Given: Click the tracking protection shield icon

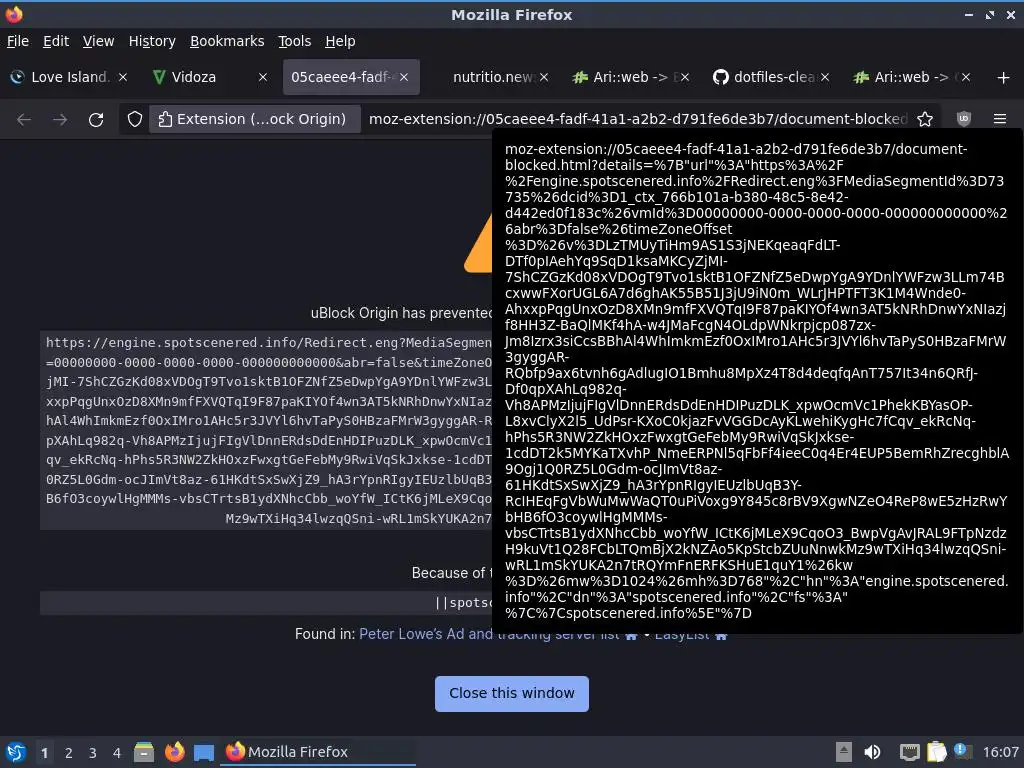Looking at the screenshot, I should click(135, 120).
